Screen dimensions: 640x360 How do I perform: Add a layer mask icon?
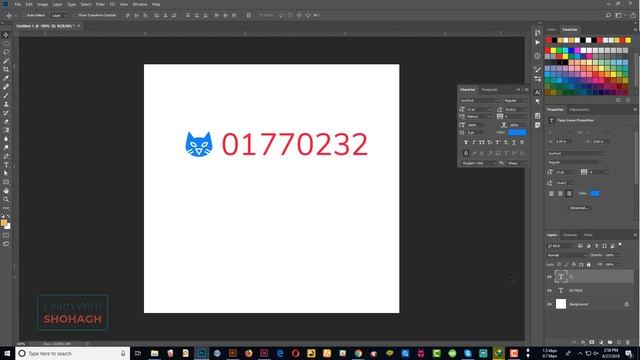(592, 342)
